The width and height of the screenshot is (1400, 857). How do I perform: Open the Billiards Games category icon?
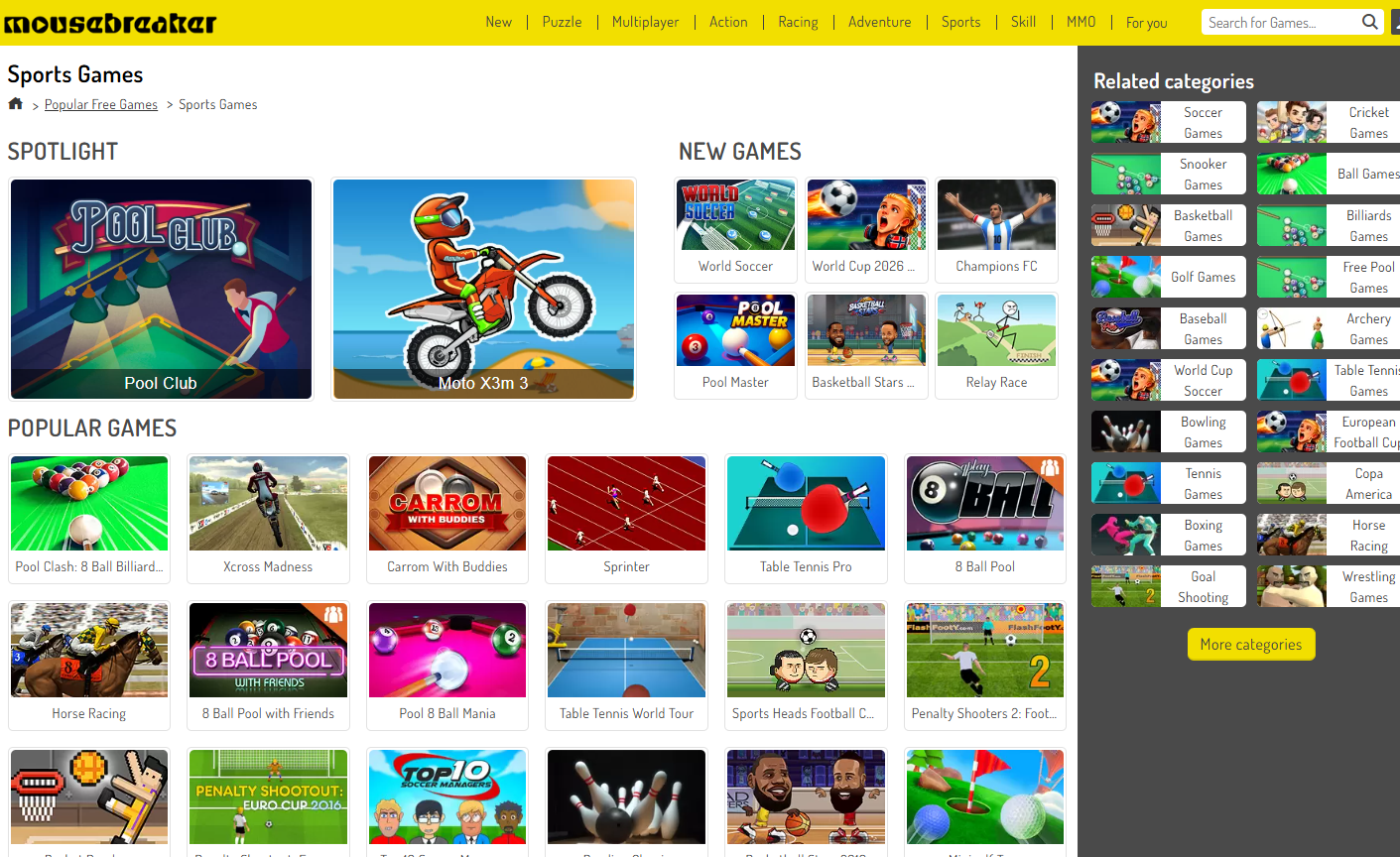[1292, 226]
